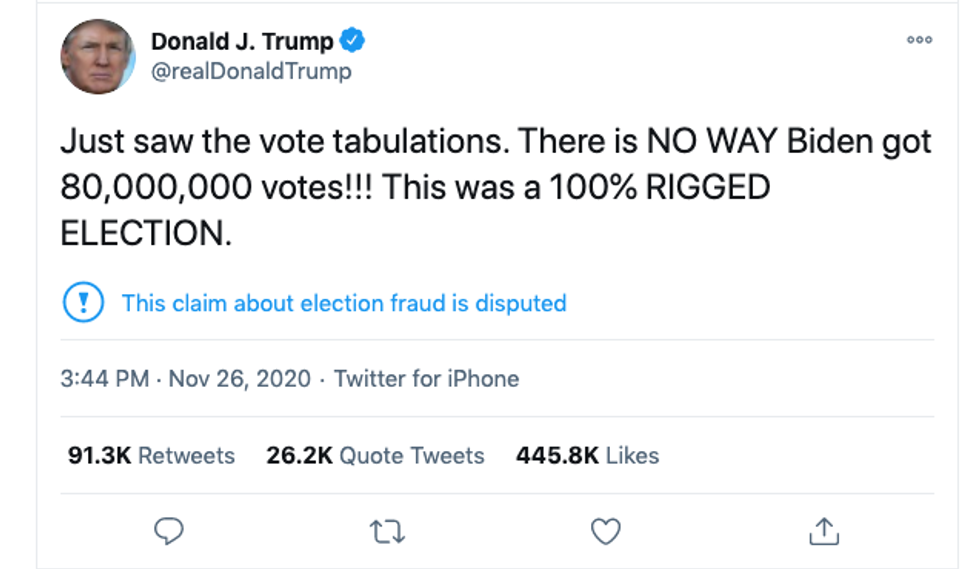Image resolution: width=980 pixels, height=569 pixels.
Task: Open the Donald J. Trump display name
Action: pos(242,41)
